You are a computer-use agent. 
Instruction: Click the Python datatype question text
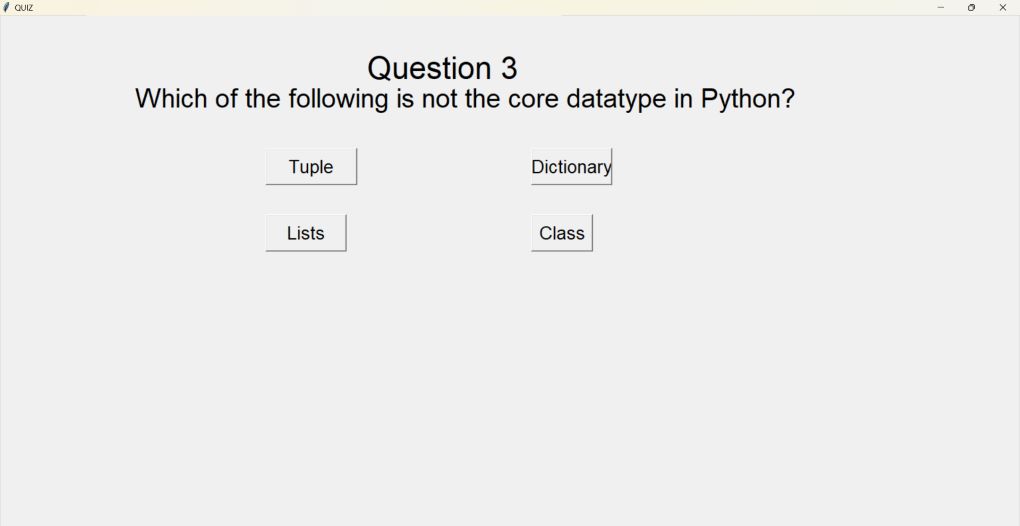[x=464, y=99]
